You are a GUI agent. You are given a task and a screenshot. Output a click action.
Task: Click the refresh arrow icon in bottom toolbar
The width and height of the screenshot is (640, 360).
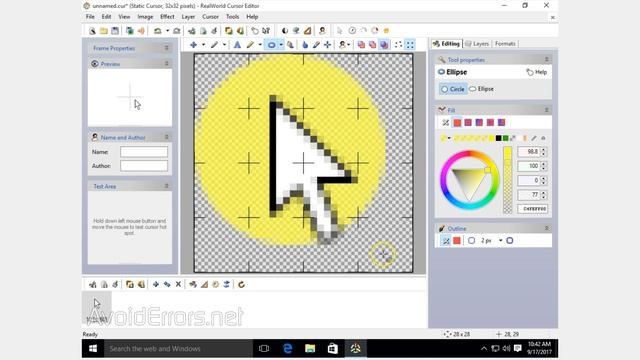coord(241,284)
